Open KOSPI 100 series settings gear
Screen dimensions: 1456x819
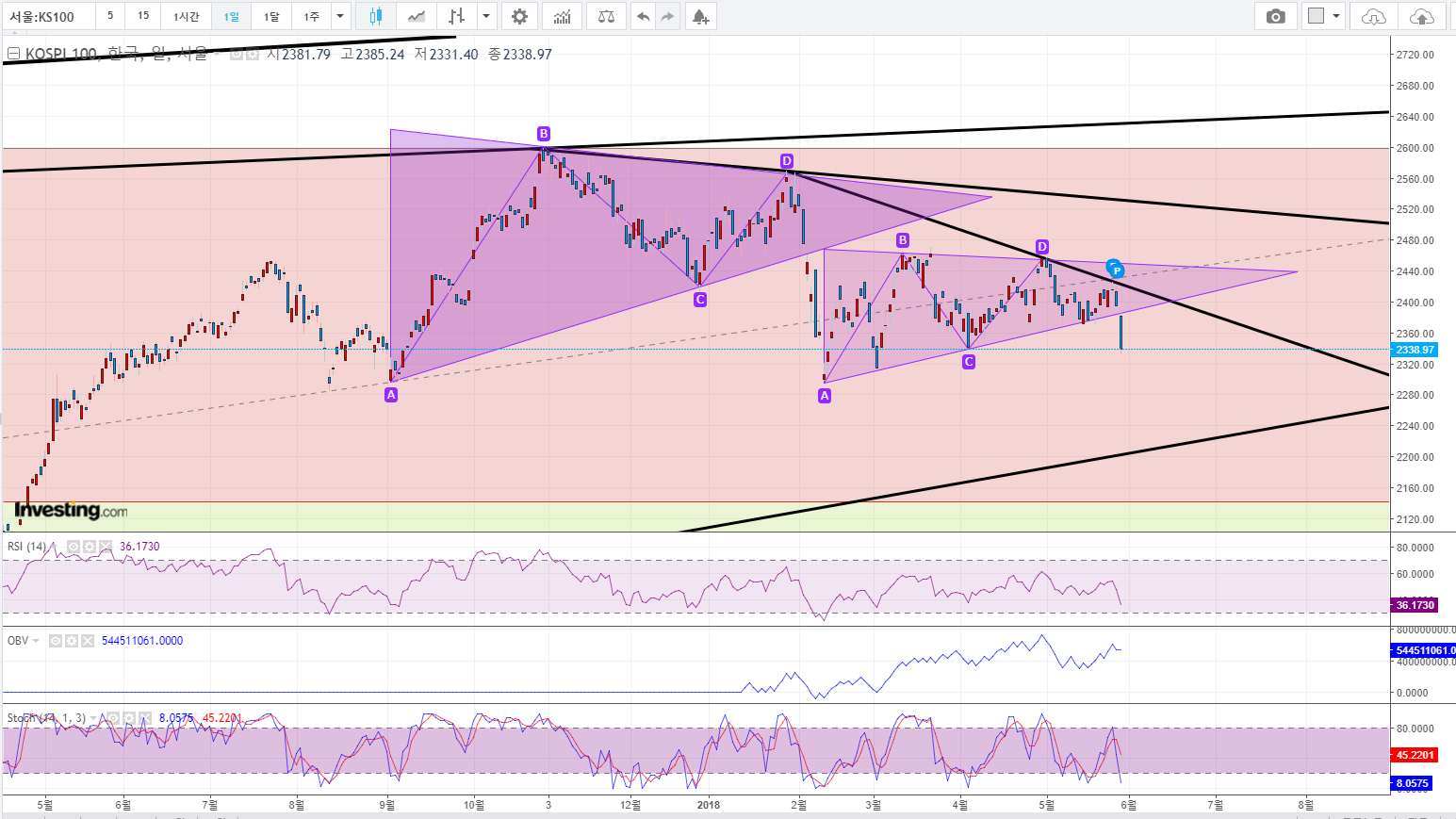253,55
